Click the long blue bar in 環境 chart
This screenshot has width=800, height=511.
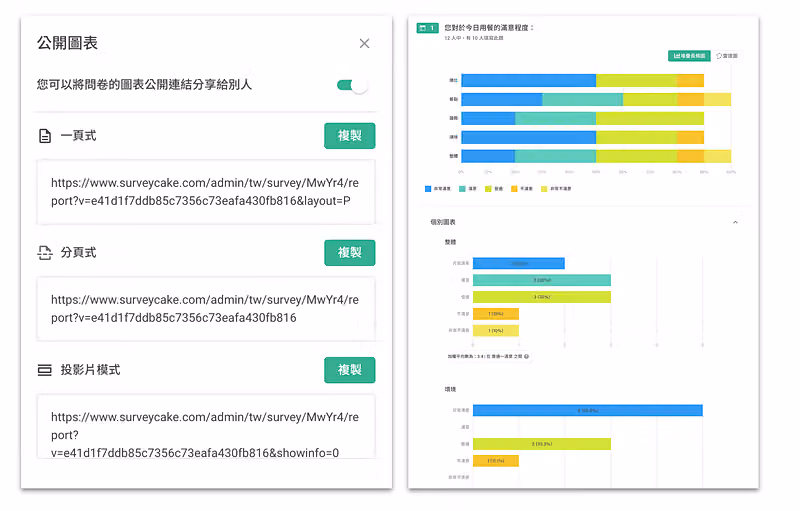pyautogui.click(x=588, y=410)
